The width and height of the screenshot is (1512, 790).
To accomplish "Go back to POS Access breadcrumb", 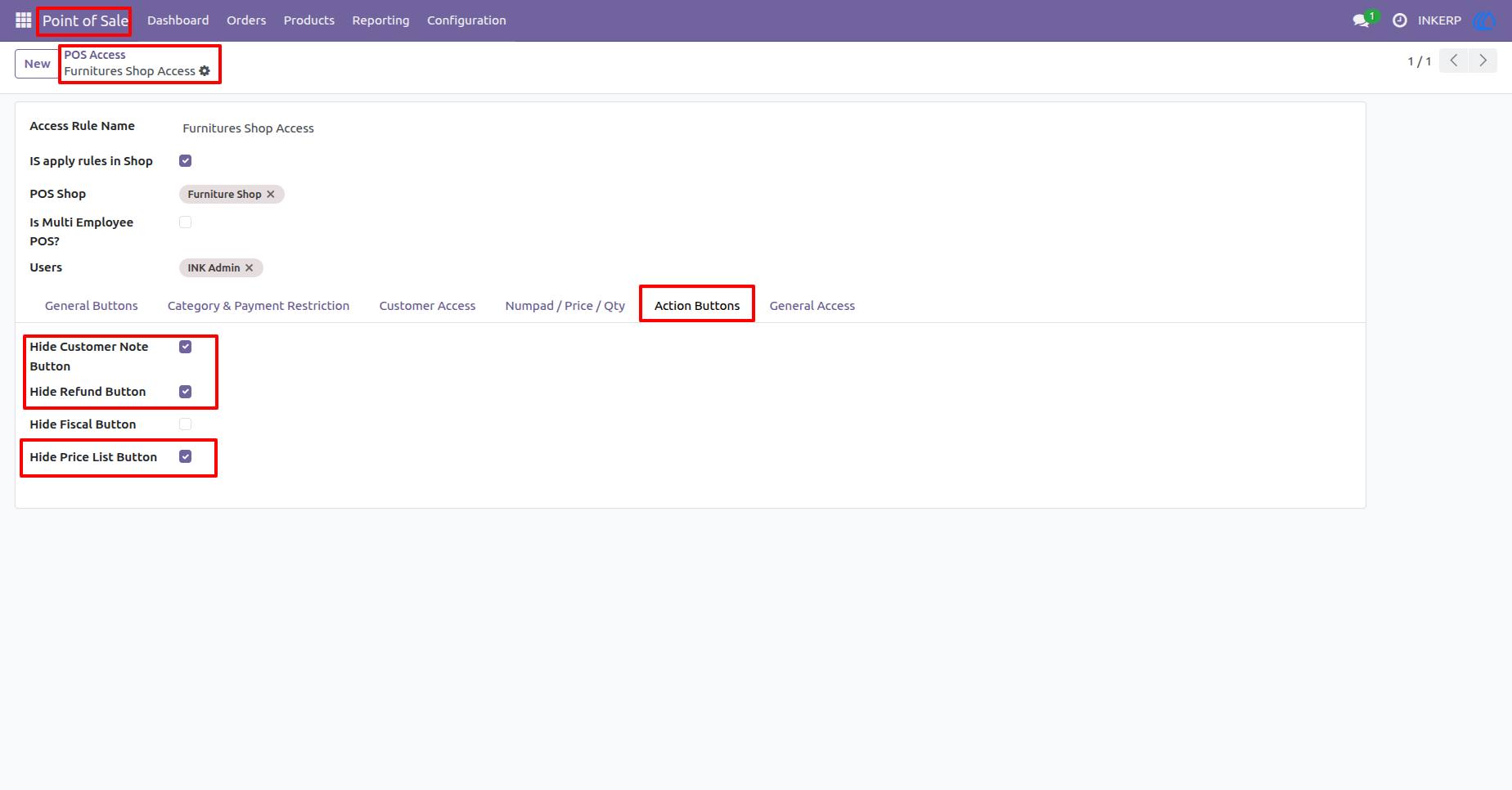I will click(95, 55).
